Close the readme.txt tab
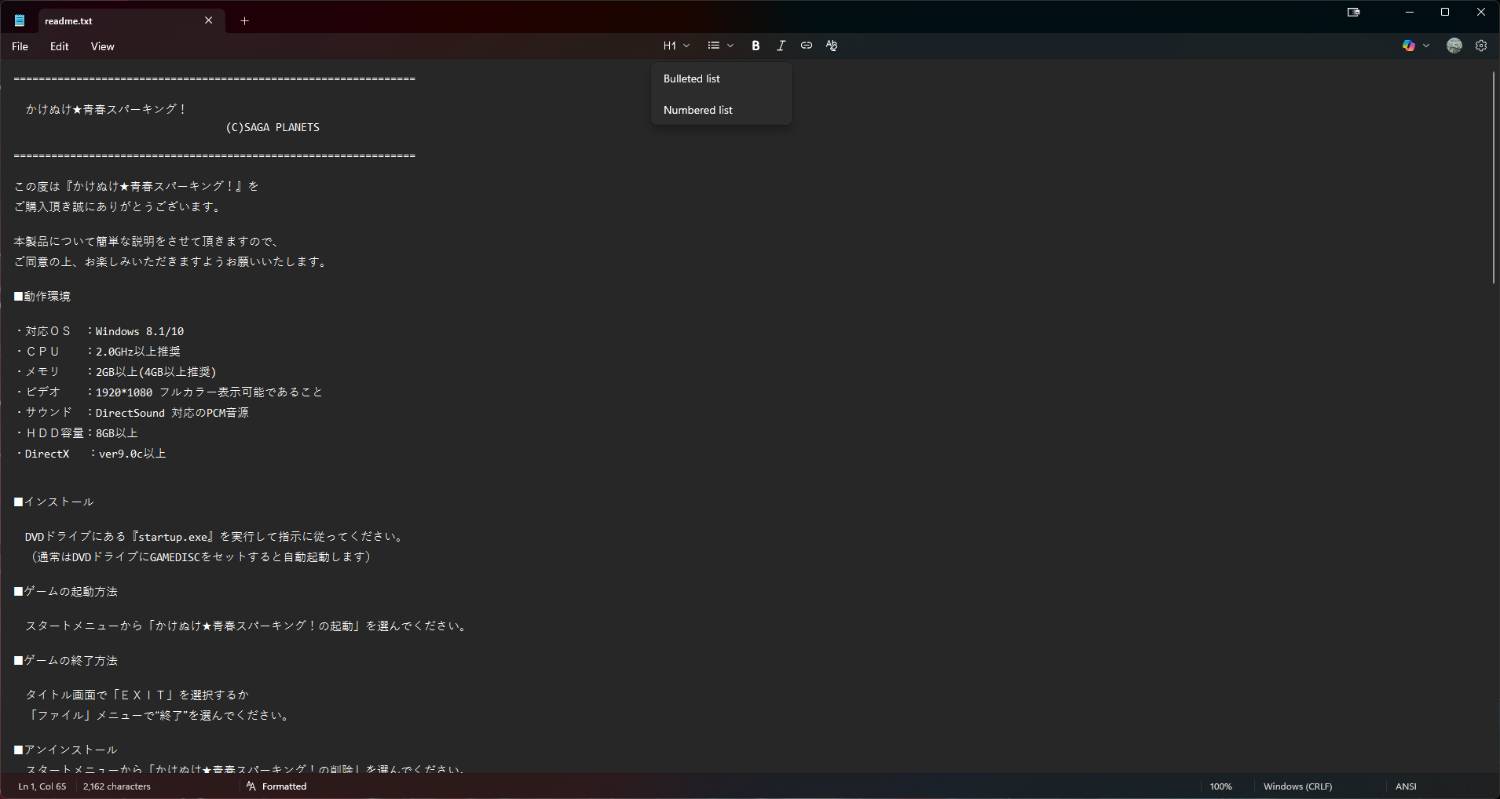The width and height of the screenshot is (1500, 799). tap(208, 20)
